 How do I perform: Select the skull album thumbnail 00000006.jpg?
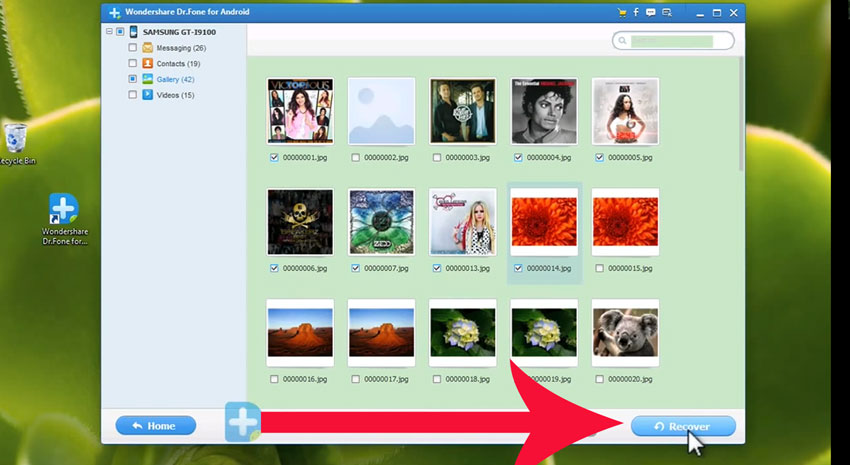click(x=300, y=222)
